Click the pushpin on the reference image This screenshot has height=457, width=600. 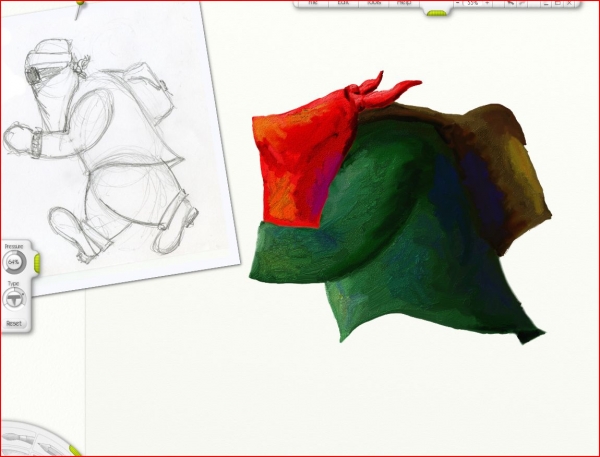[79, 8]
